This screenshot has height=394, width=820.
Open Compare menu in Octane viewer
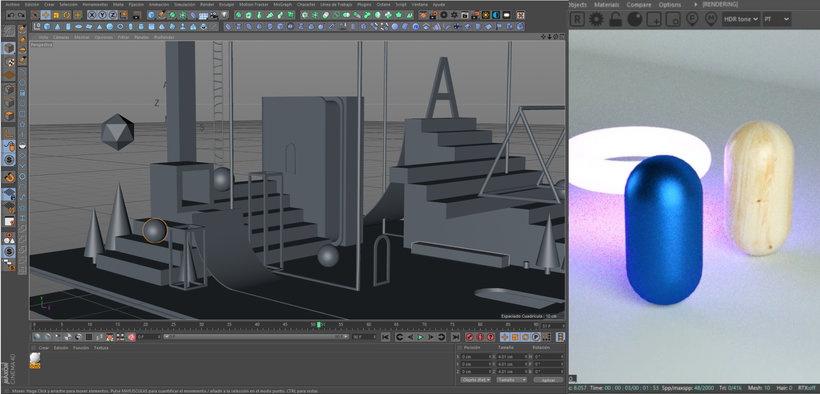tap(639, 5)
